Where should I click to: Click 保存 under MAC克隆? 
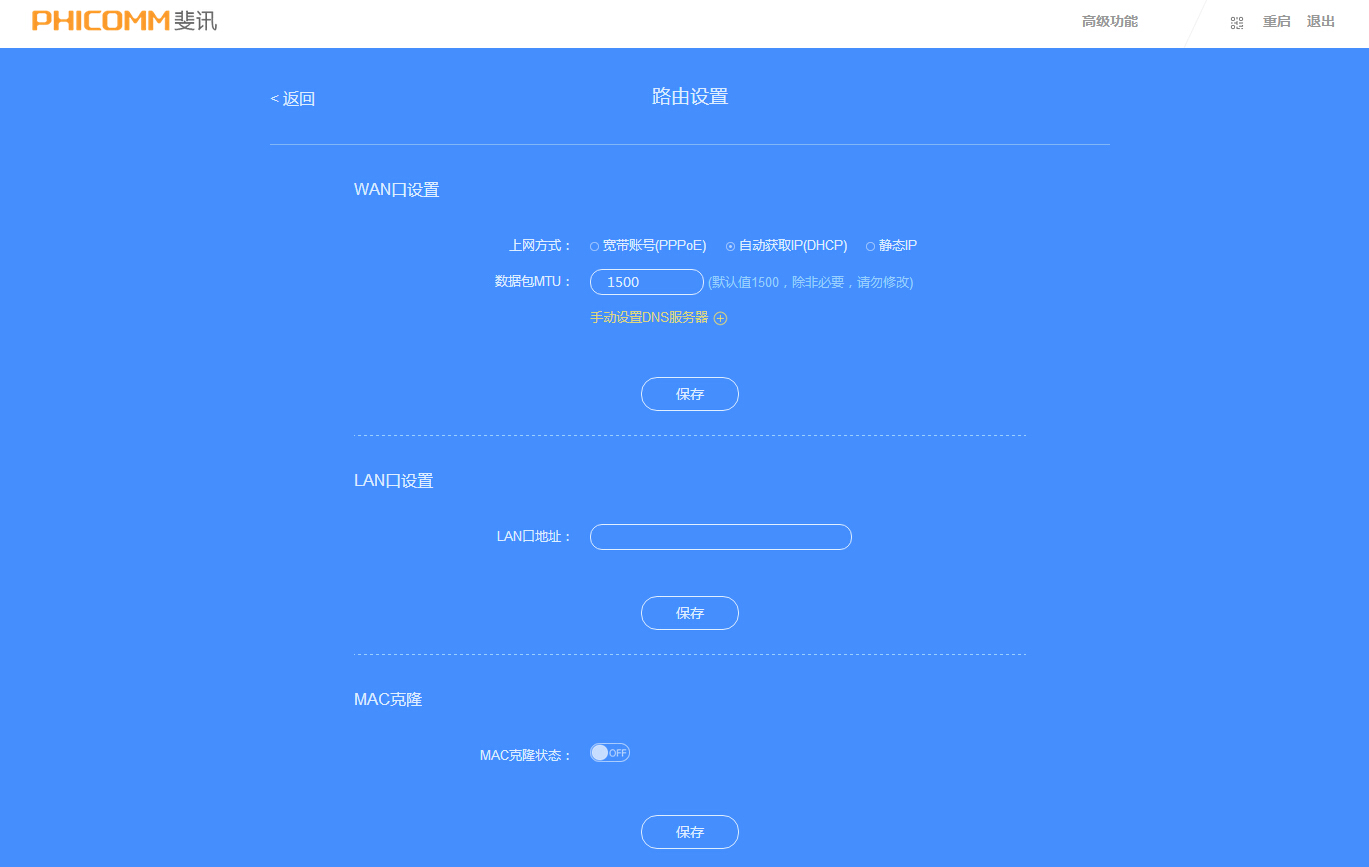click(689, 831)
